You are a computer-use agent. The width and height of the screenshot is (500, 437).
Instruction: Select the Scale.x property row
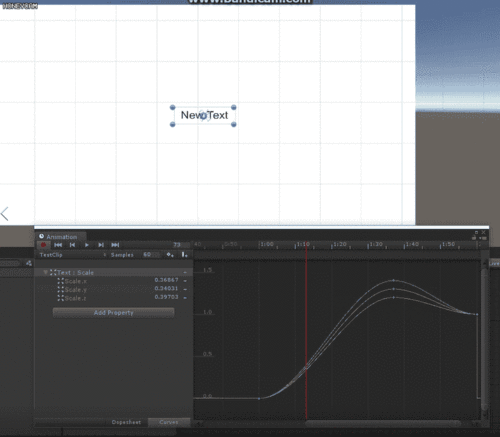point(113,281)
